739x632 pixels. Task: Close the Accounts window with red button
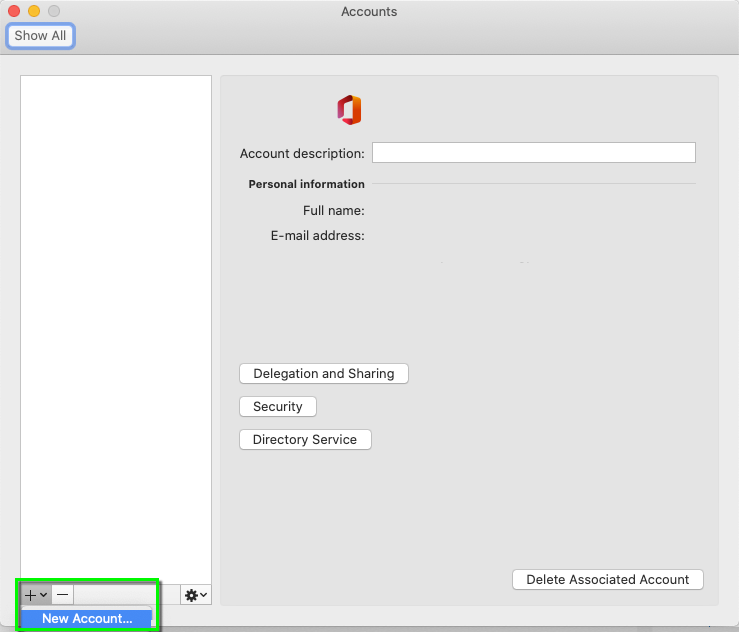14,11
